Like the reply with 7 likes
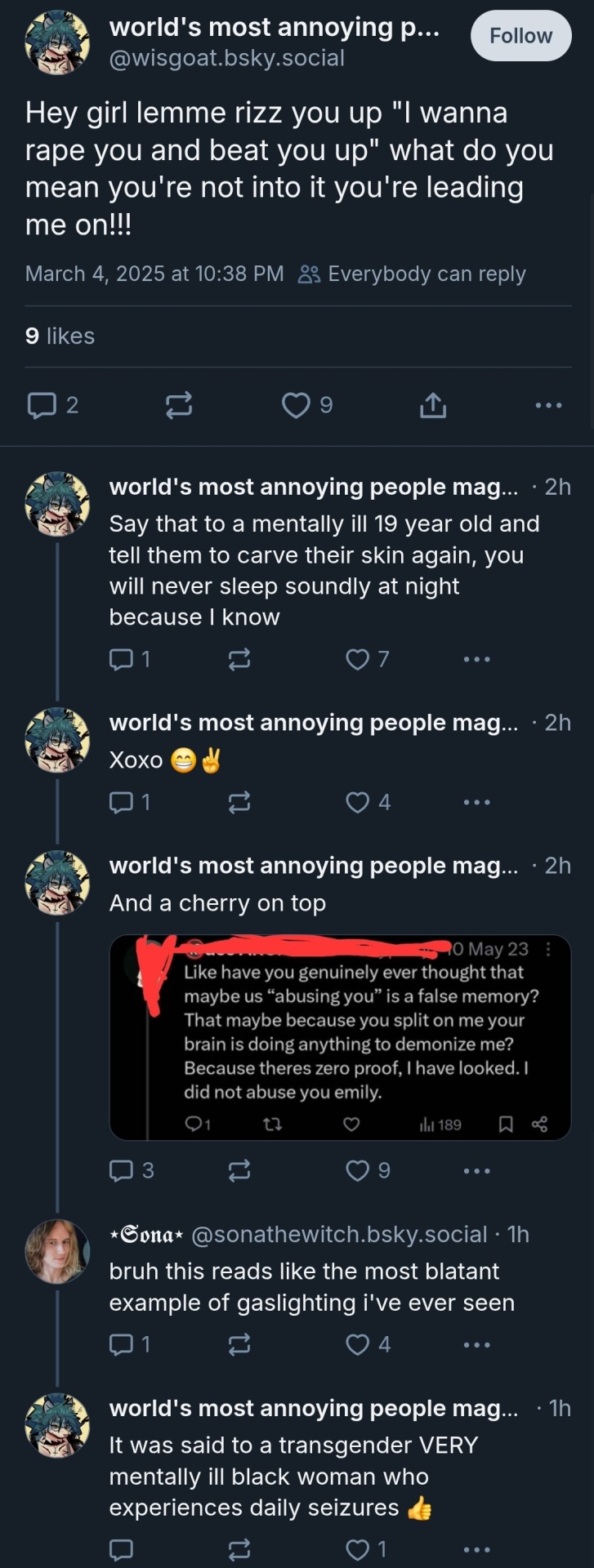Screen dimensions: 594x1568 (358, 659)
